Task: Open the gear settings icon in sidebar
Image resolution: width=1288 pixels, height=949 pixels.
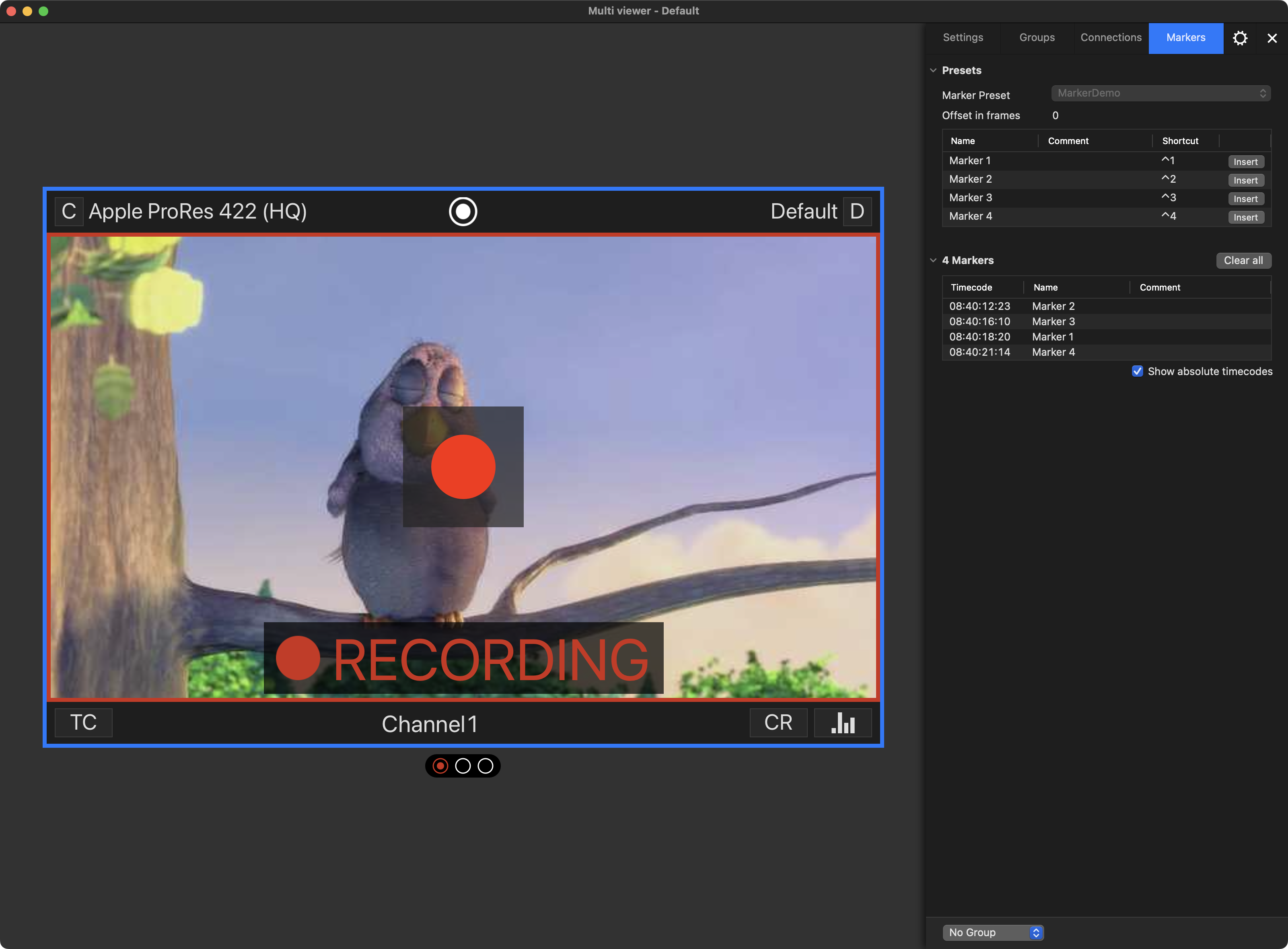Action: click(1240, 38)
